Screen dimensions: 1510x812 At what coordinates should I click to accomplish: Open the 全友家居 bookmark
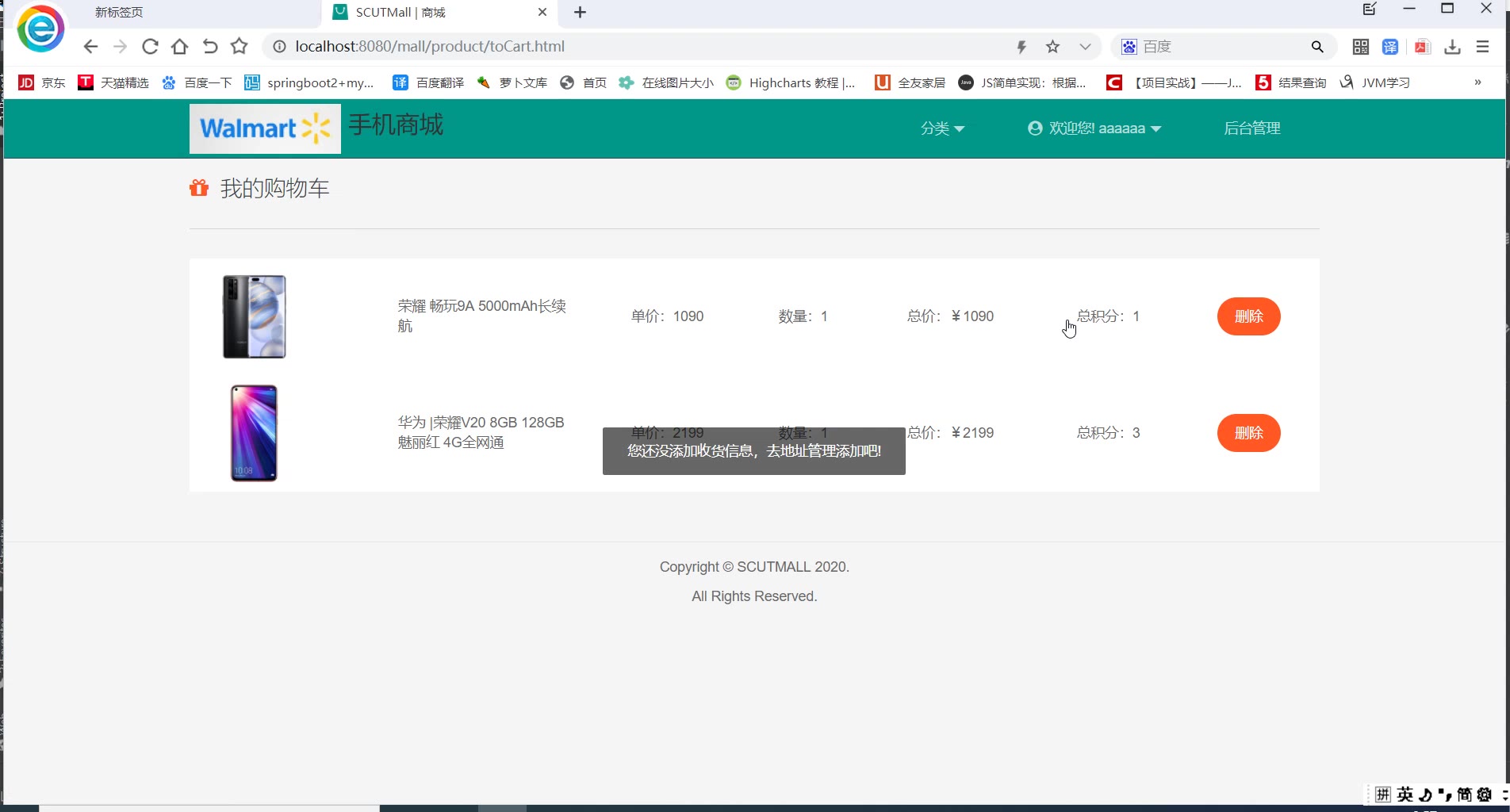tap(910, 82)
